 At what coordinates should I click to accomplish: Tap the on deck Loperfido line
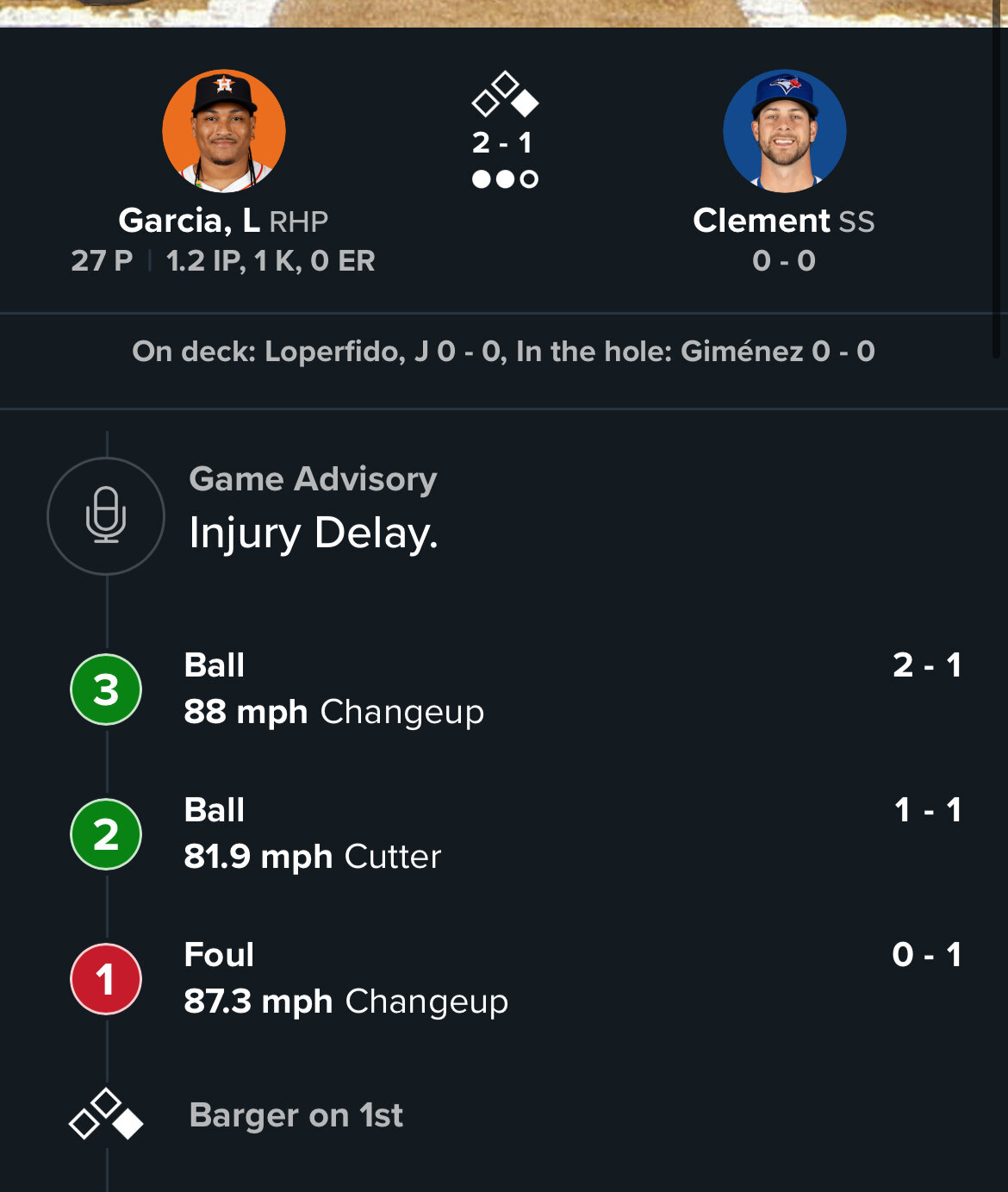tap(504, 352)
